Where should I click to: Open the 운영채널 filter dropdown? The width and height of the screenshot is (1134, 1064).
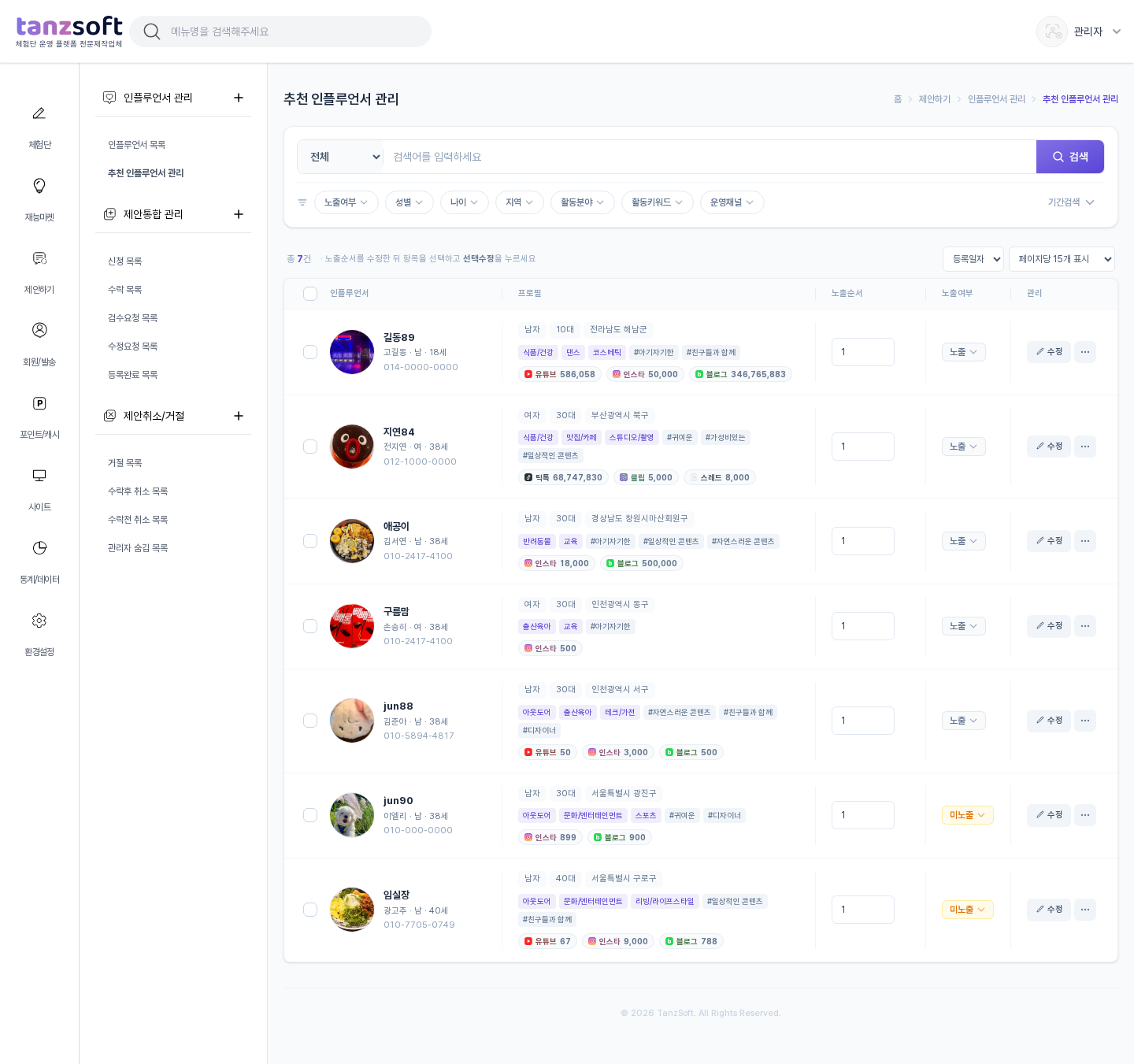(732, 202)
